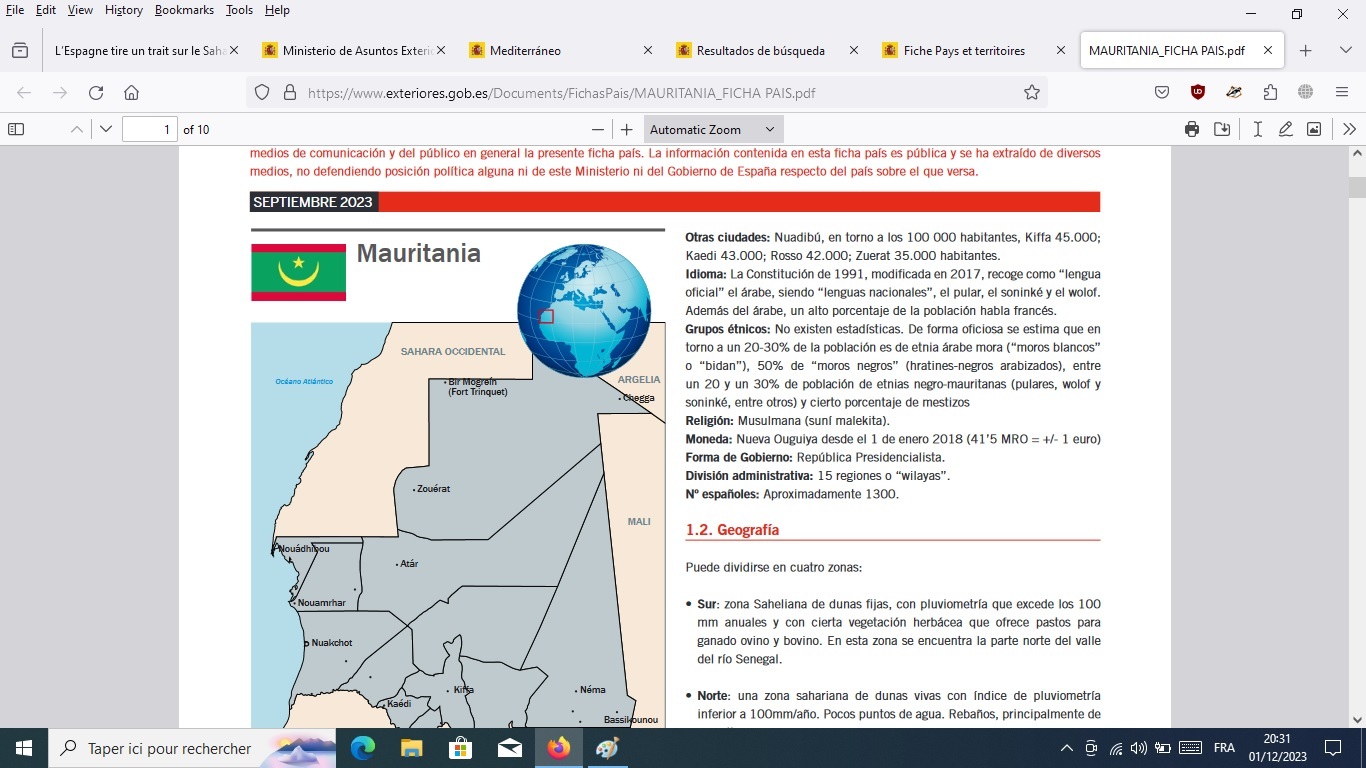The image size is (1366, 768).
Task: Close the MAURITANIA_FICHA PAIS.pdf tab
Action: point(1267,50)
